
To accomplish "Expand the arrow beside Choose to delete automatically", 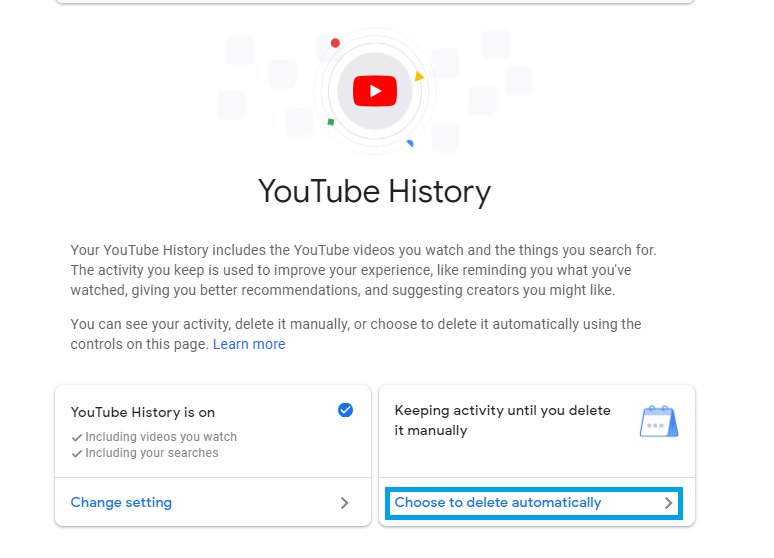I will [x=668, y=503].
